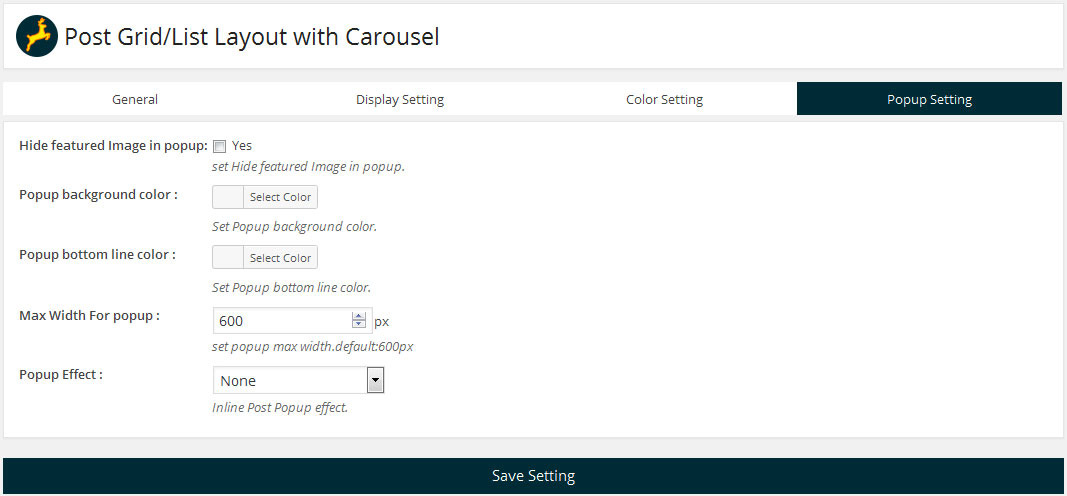Viewport: 1067px width, 496px height.
Task: Switch to the General tab
Action: click(135, 99)
